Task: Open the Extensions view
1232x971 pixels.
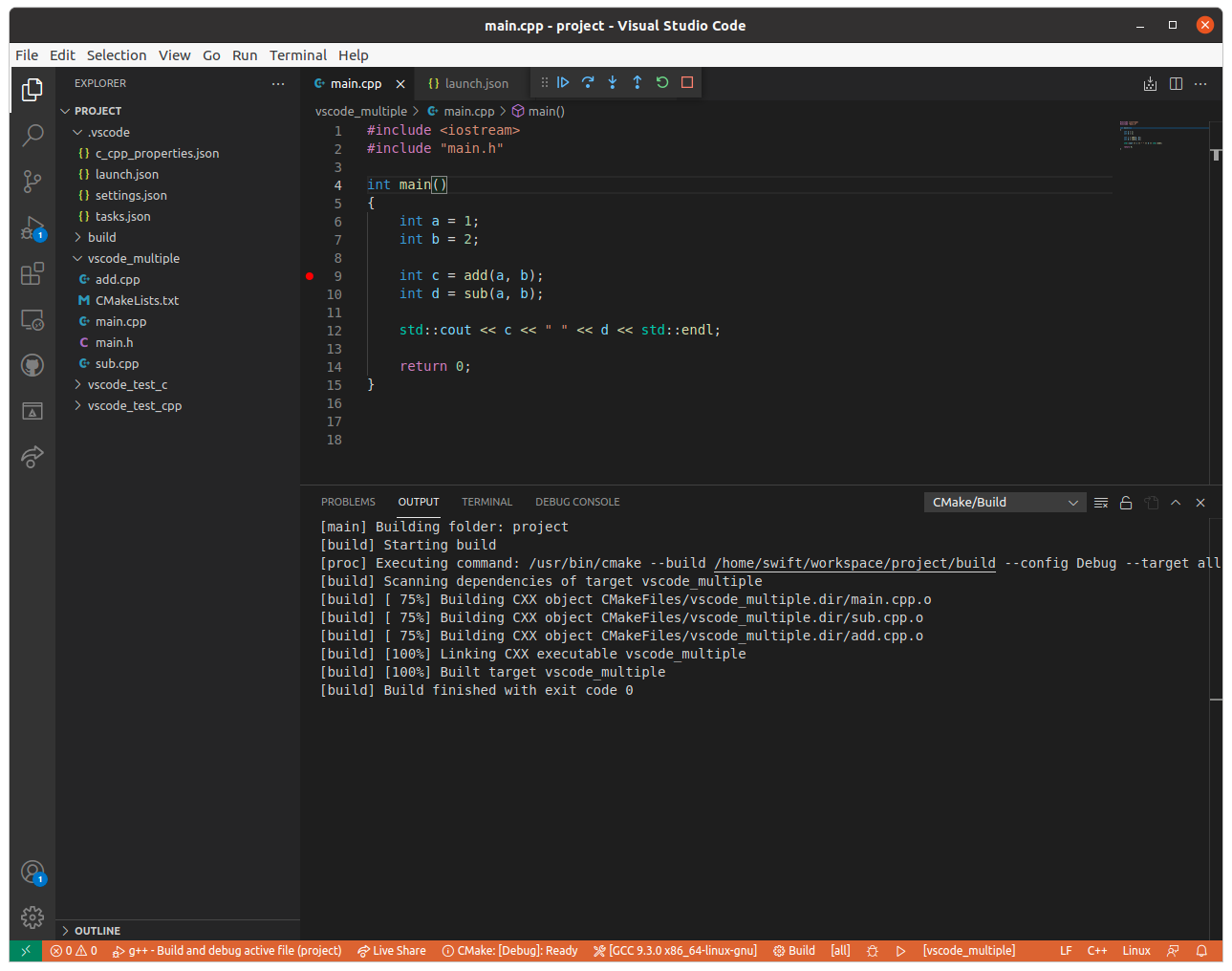Action: [x=32, y=273]
